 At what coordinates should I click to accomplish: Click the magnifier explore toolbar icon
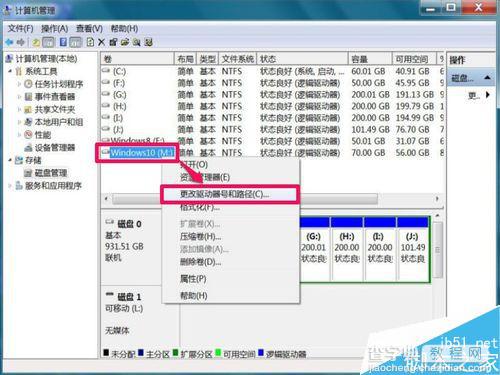tap(137, 42)
